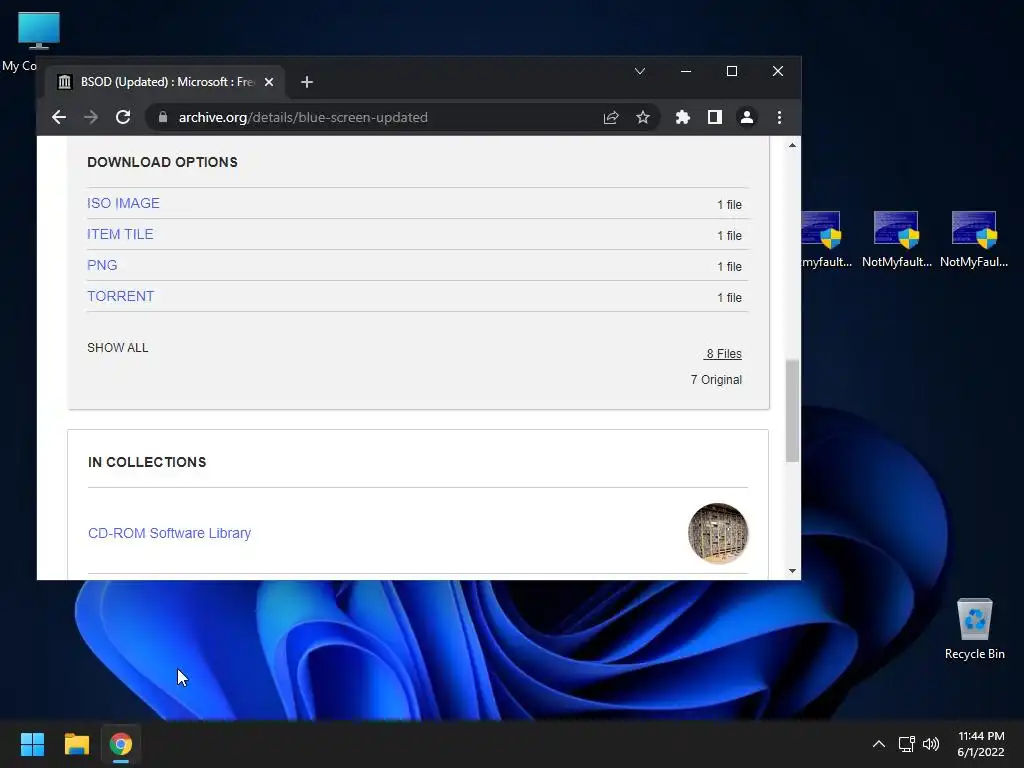Click scrollbar up arrow
Image resolution: width=1024 pixels, height=768 pixels.
792,145
